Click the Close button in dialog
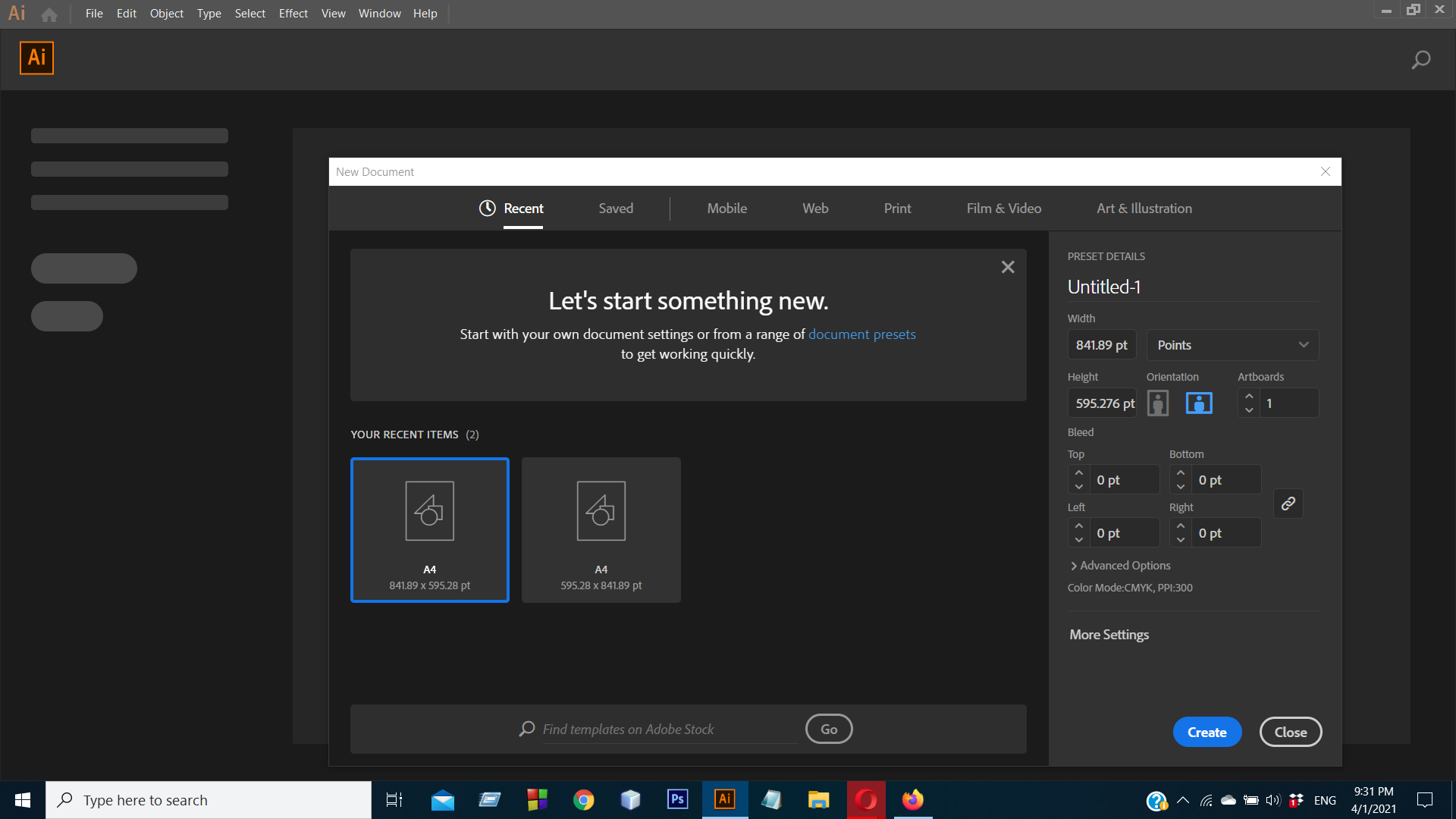This screenshot has height=819, width=1456. (1291, 732)
